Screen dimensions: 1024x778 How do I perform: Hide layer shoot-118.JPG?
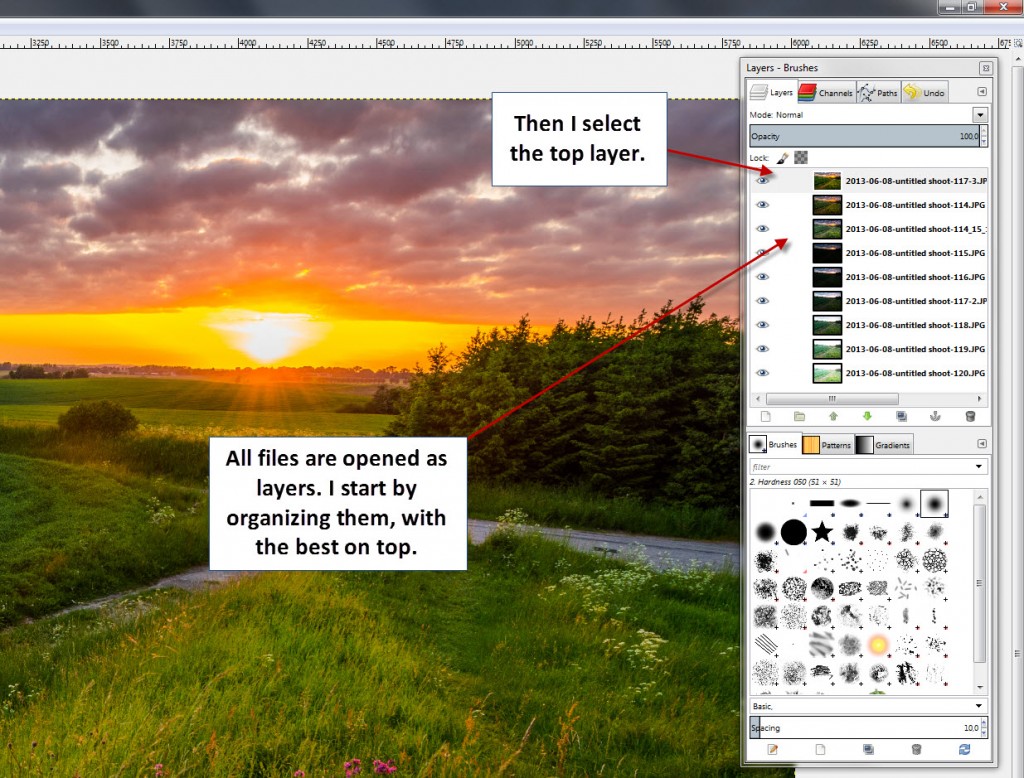pyautogui.click(x=762, y=325)
